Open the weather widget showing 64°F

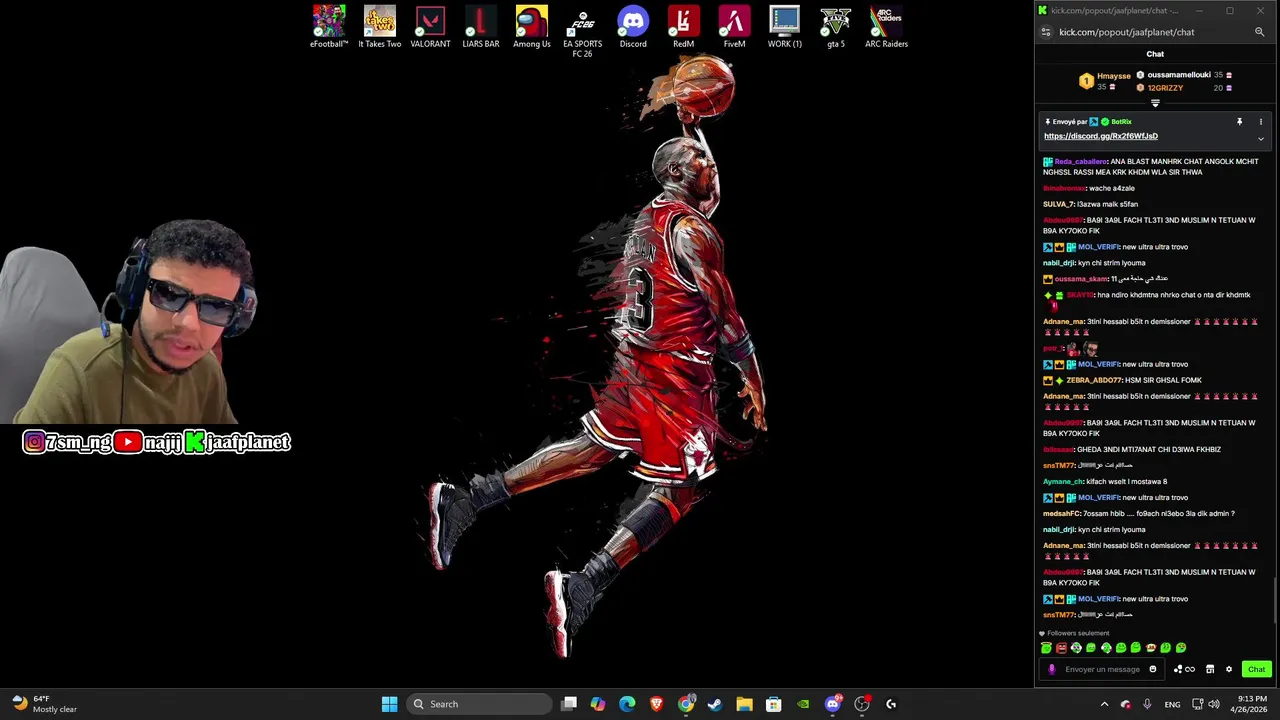[45, 704]
